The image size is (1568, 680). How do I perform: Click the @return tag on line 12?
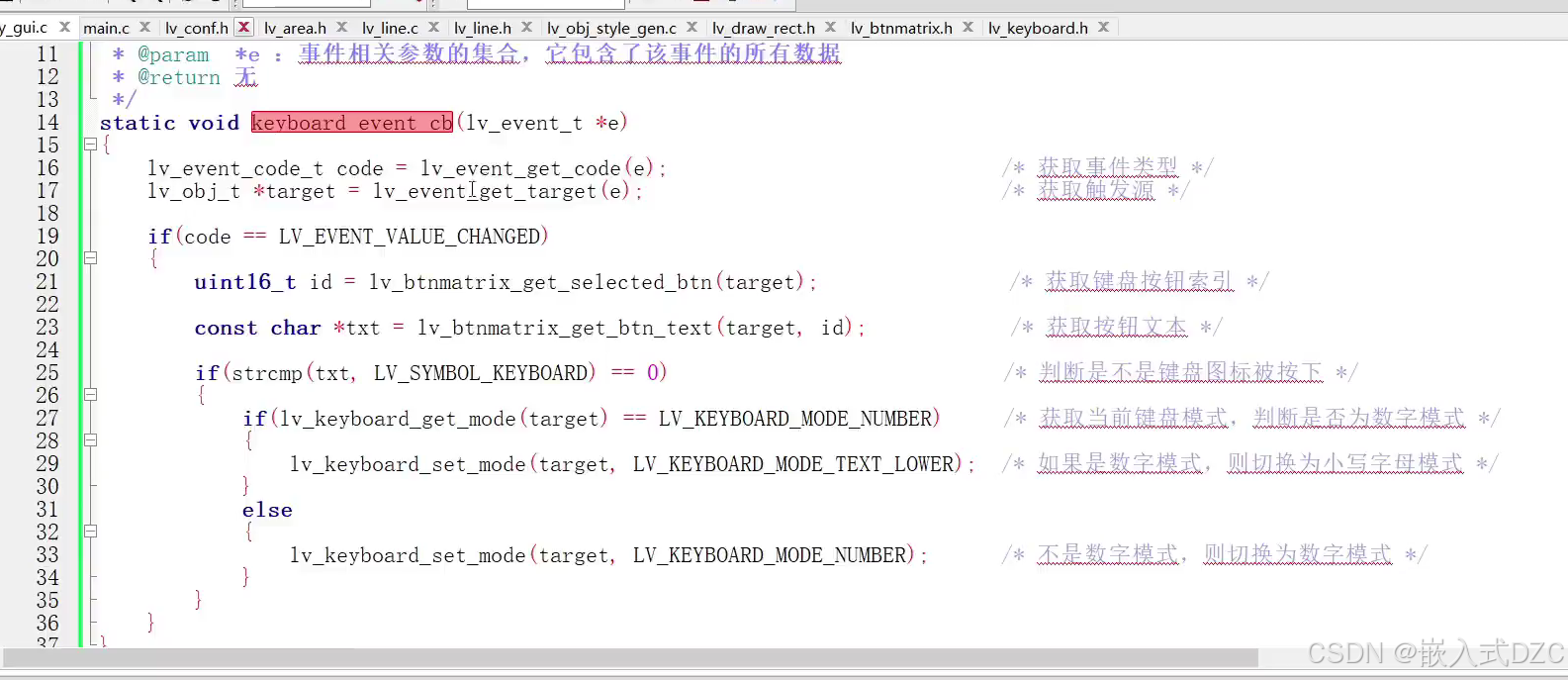(x=179, y=77)
